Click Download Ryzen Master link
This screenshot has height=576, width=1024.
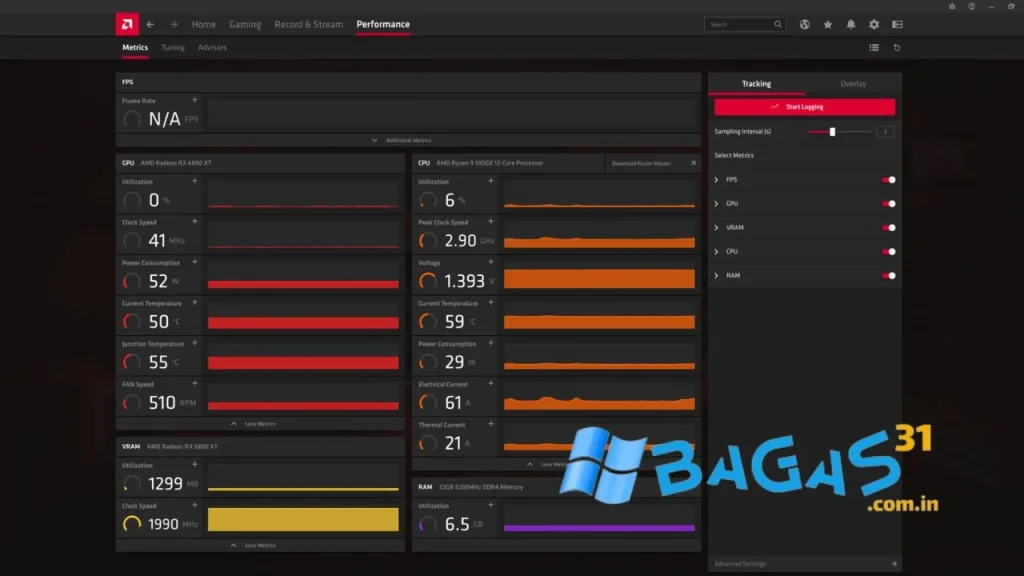(x=653, y=163)
